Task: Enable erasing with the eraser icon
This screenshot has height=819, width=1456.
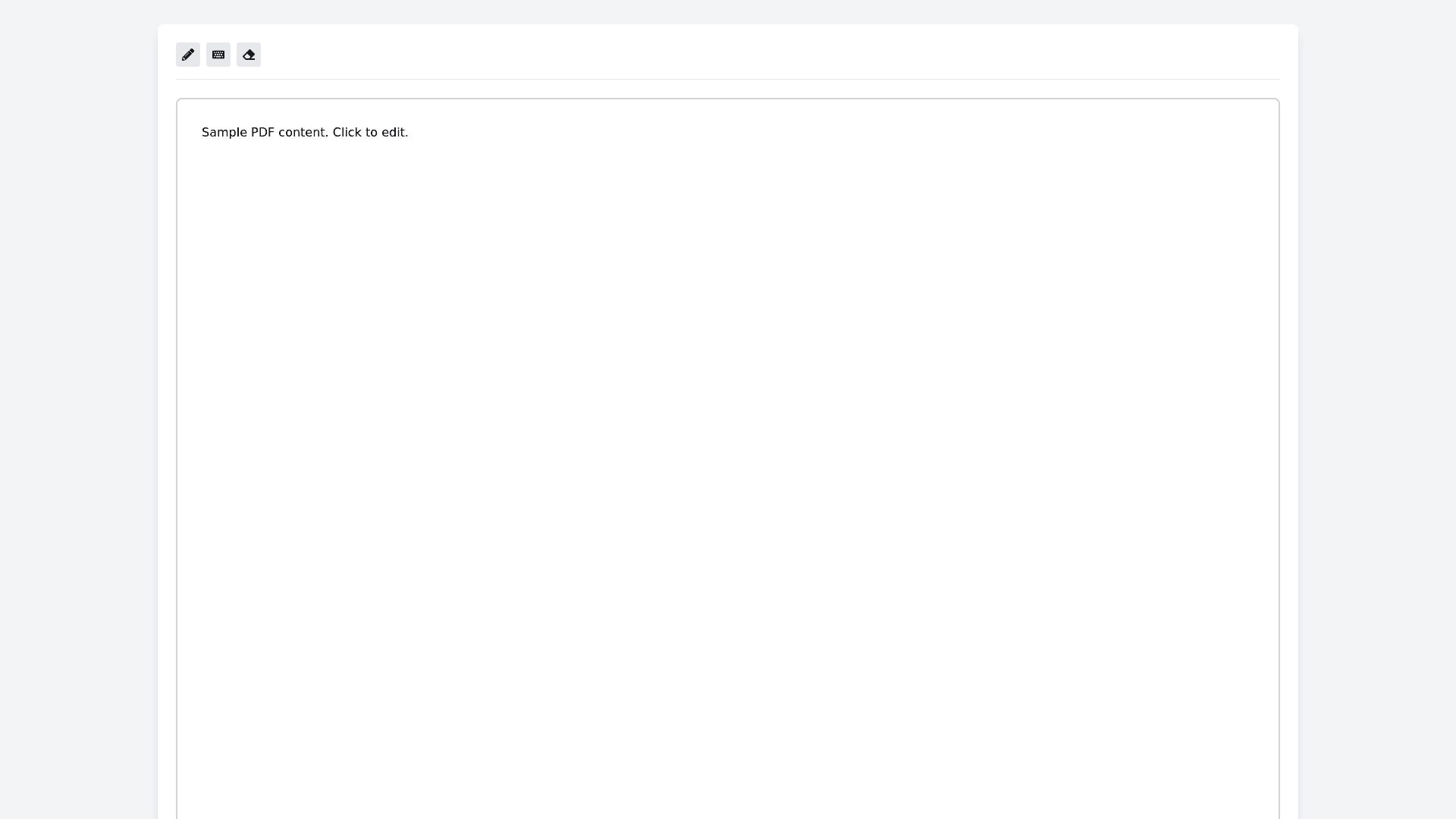Action: [249, 55]
